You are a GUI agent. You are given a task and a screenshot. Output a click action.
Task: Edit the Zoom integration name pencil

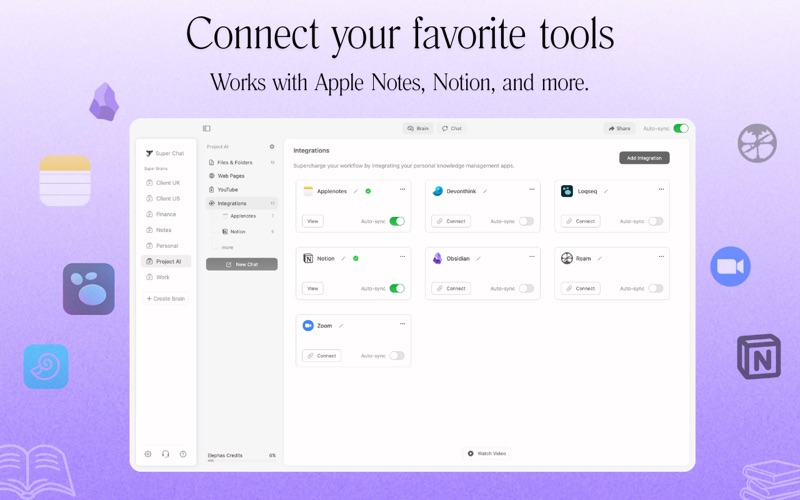click(x=341, y=326)
